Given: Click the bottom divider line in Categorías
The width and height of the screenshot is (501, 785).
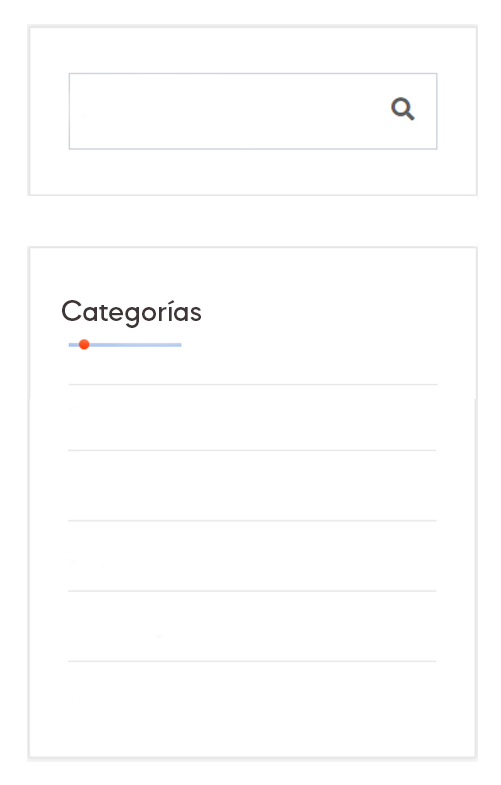Looking at the screenshot, I should click(x=252, y=661).
